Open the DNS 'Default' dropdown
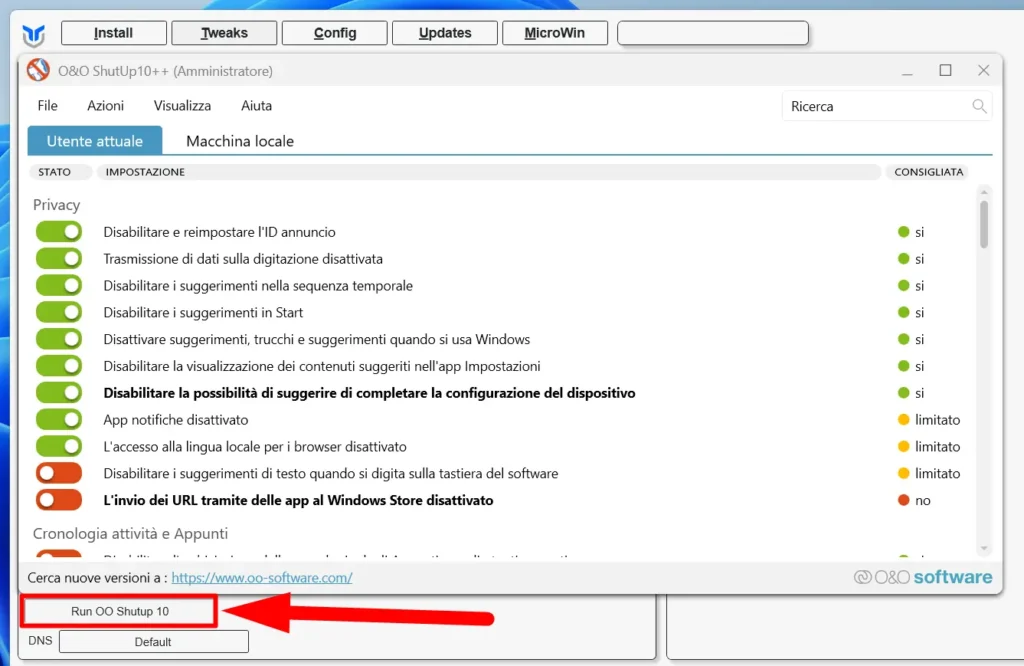The height and width of the screenshot is (666, 1024). tap(153, 642)
